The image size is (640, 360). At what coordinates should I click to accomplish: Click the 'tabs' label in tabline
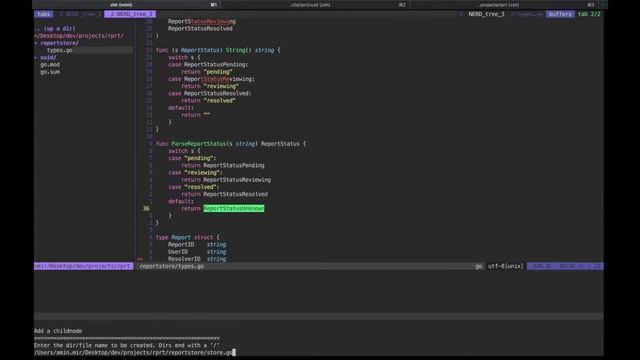(43, 14)
